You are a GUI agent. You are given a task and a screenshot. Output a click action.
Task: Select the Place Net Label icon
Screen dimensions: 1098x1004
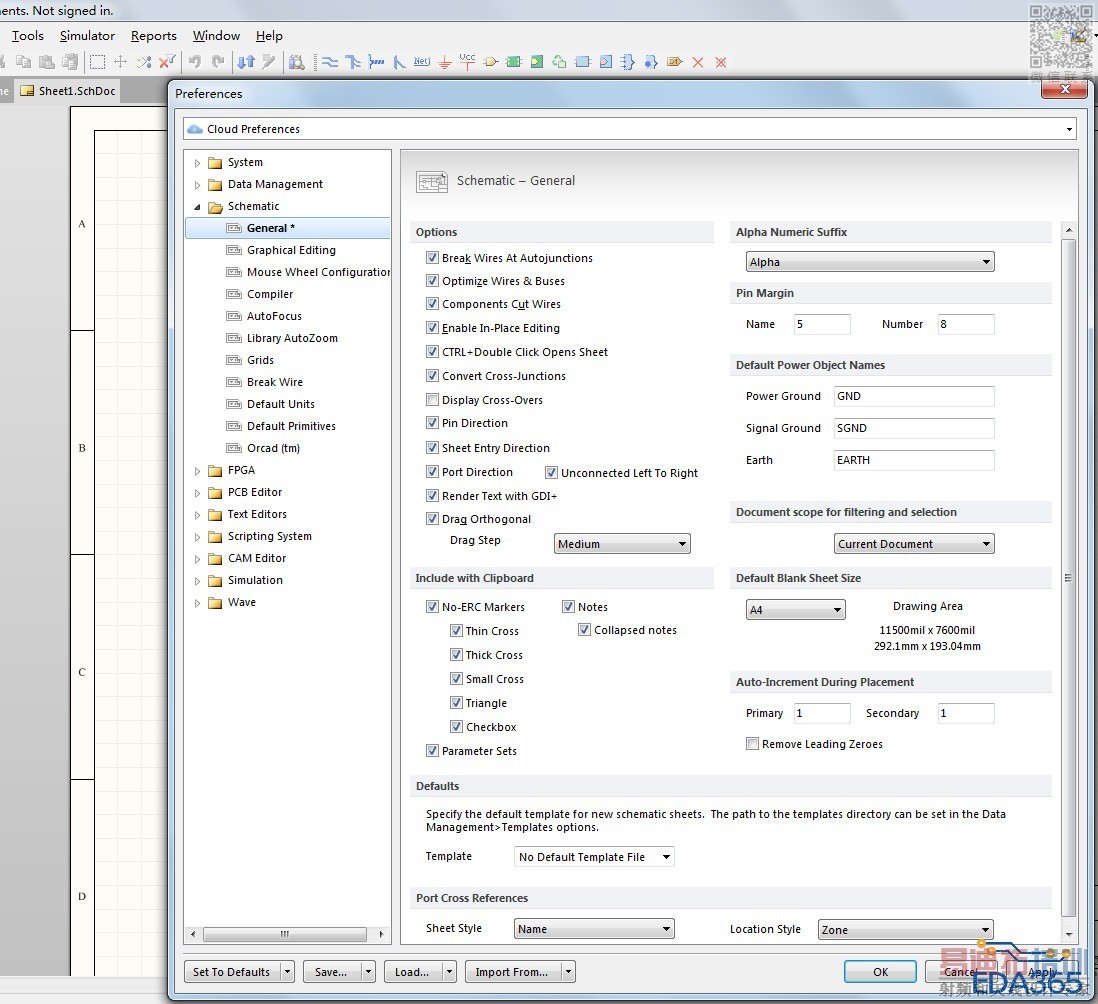pyautogui.click(x=421, y=62)
